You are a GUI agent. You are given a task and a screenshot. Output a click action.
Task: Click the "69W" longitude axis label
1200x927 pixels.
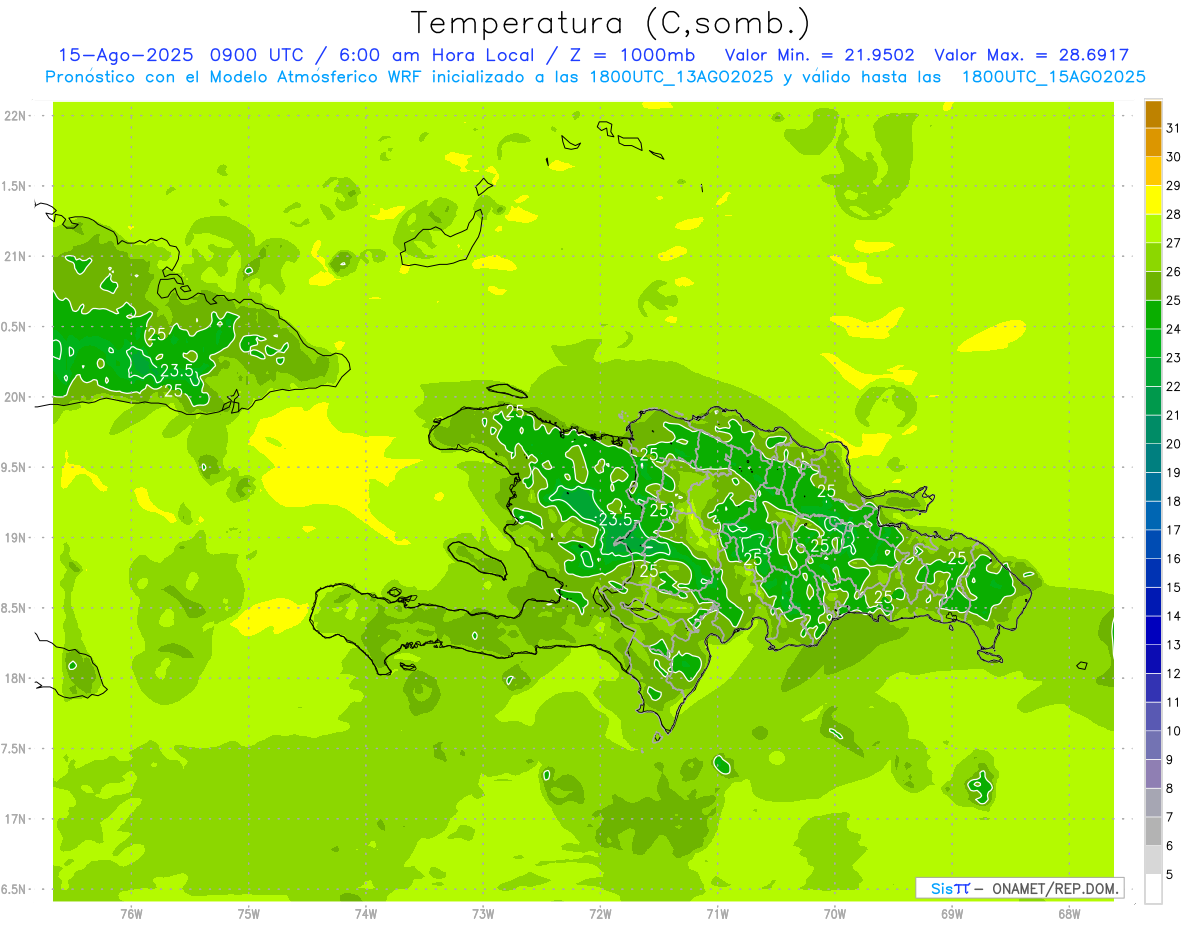tap(952, 913)
